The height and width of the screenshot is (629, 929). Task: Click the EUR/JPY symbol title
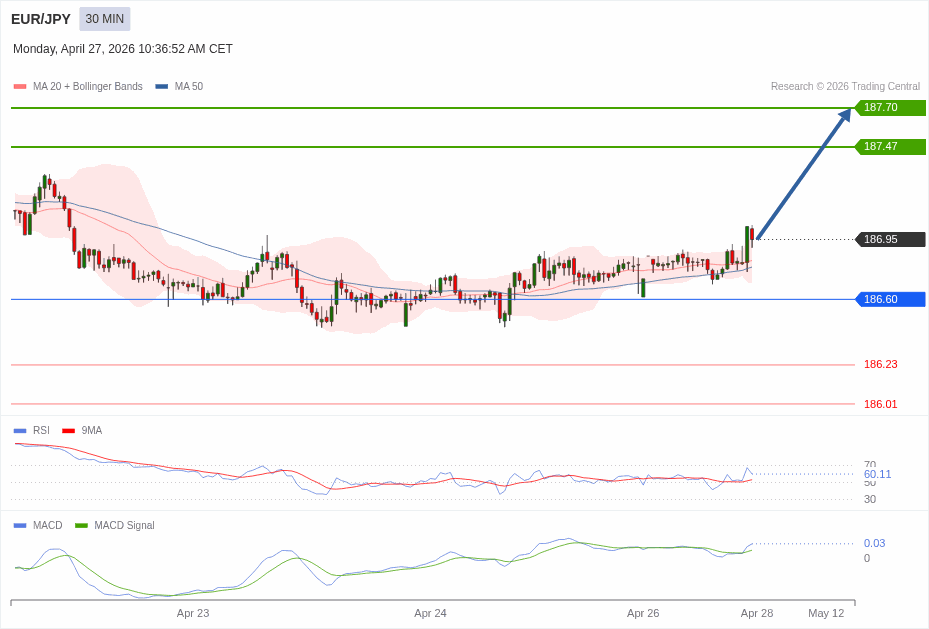[x=41, y=19]
